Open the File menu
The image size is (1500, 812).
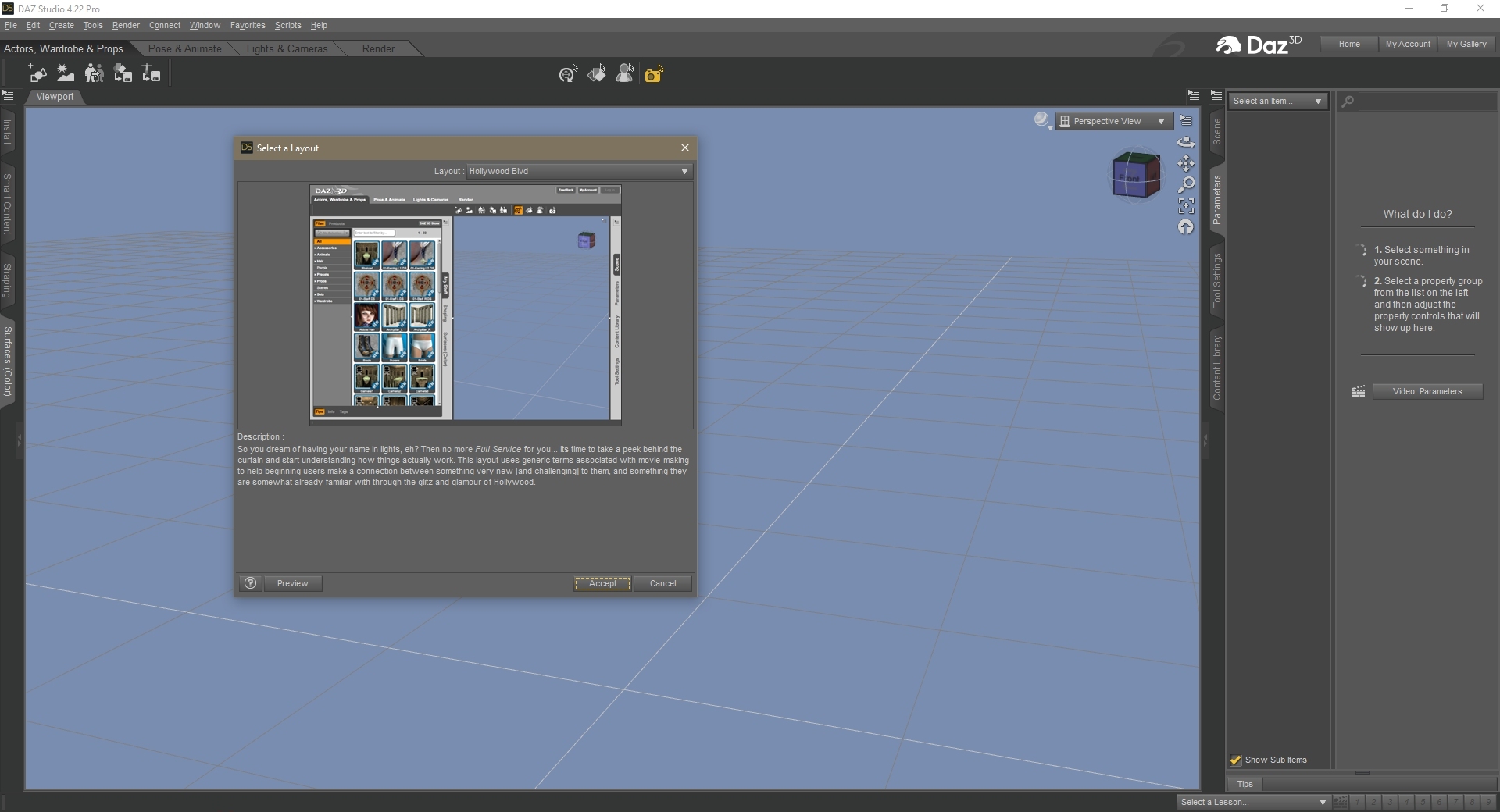11,25
